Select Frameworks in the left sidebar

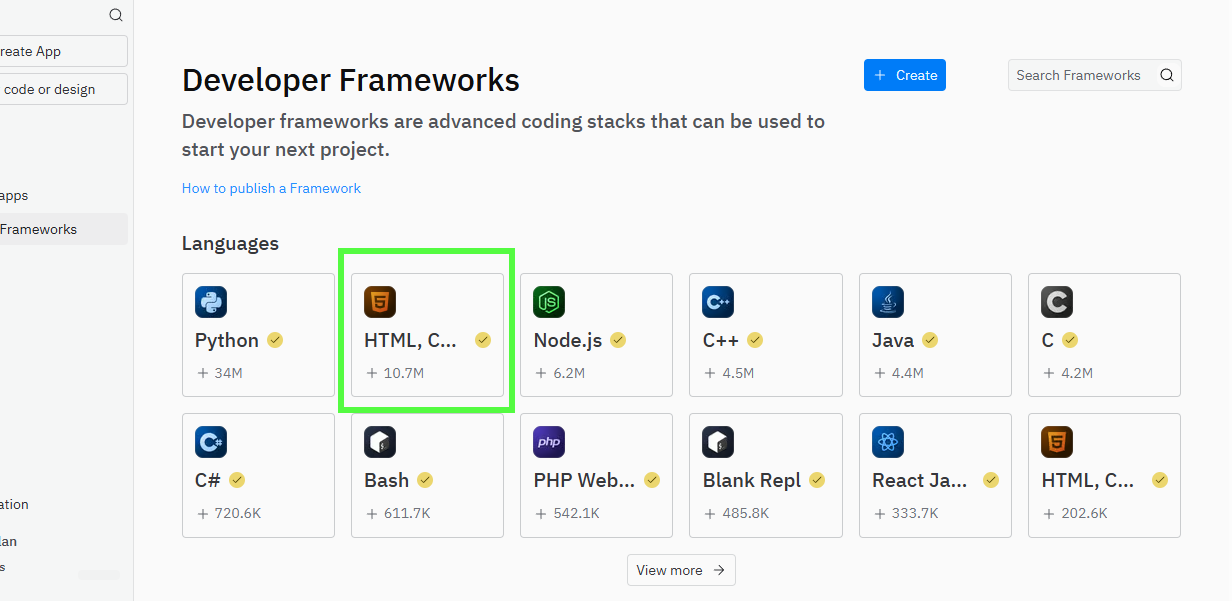pyautogui.click(x=40, y=229)
